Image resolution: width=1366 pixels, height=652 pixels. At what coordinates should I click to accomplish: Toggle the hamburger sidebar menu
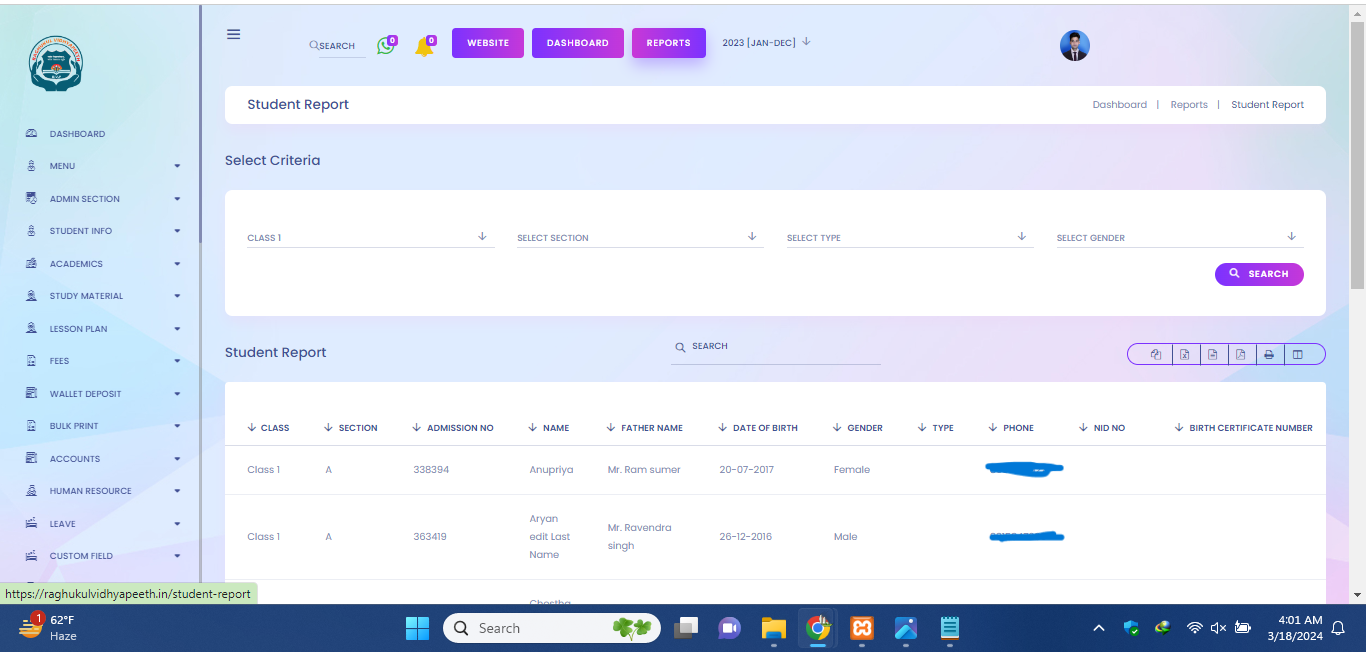pyautogui.click(x=233, y=34)
